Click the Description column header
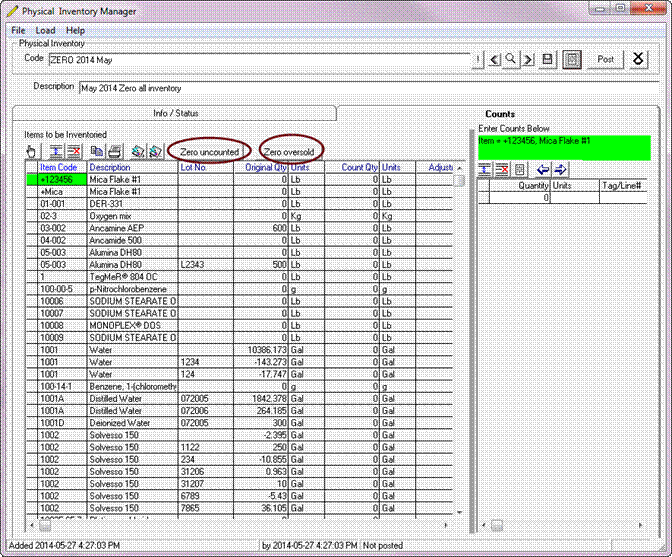The width and height of the screenshot is (672, 557). [133, 167]
